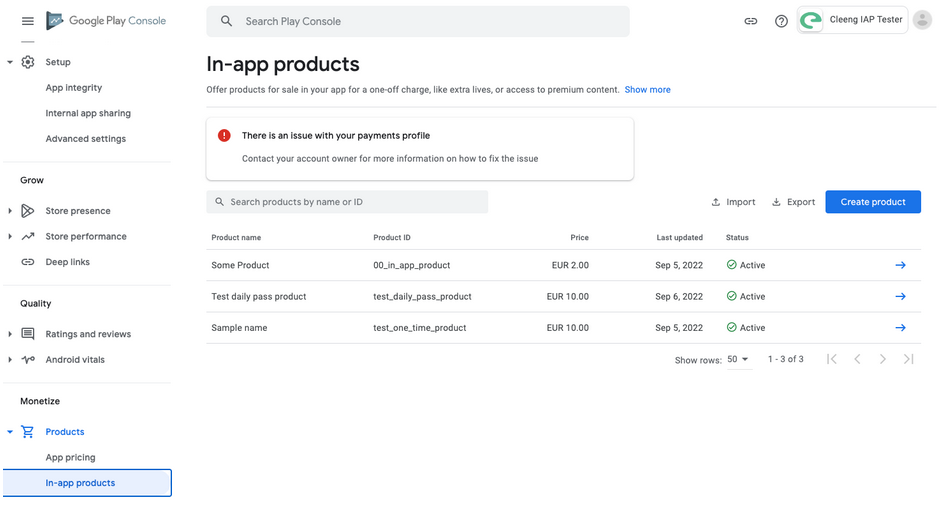Click the Sep 6, 2022 date cell
The width and height of the screenshot is (941, 511).
[679, 296]
